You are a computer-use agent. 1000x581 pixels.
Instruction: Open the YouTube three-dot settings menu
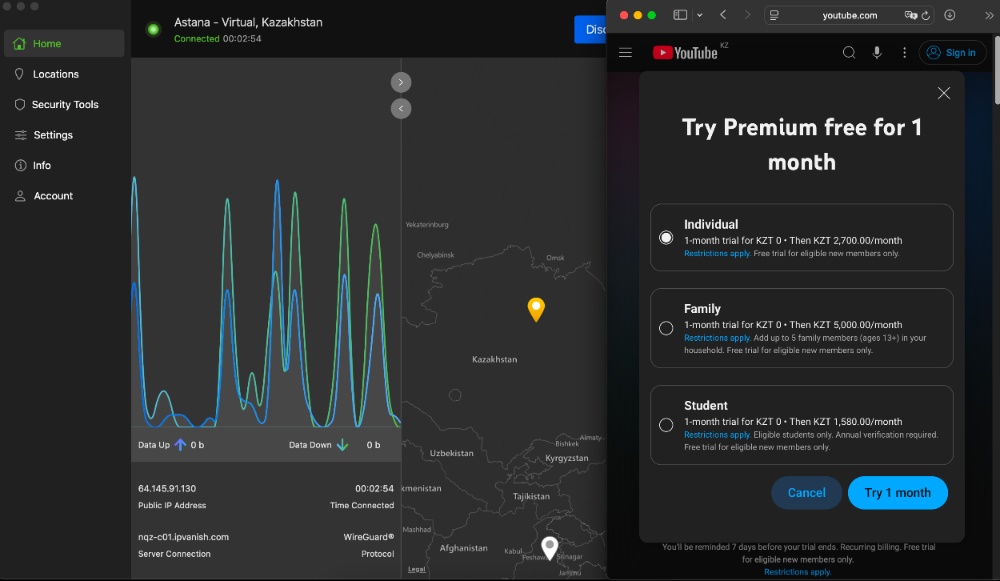pos(904,53)
